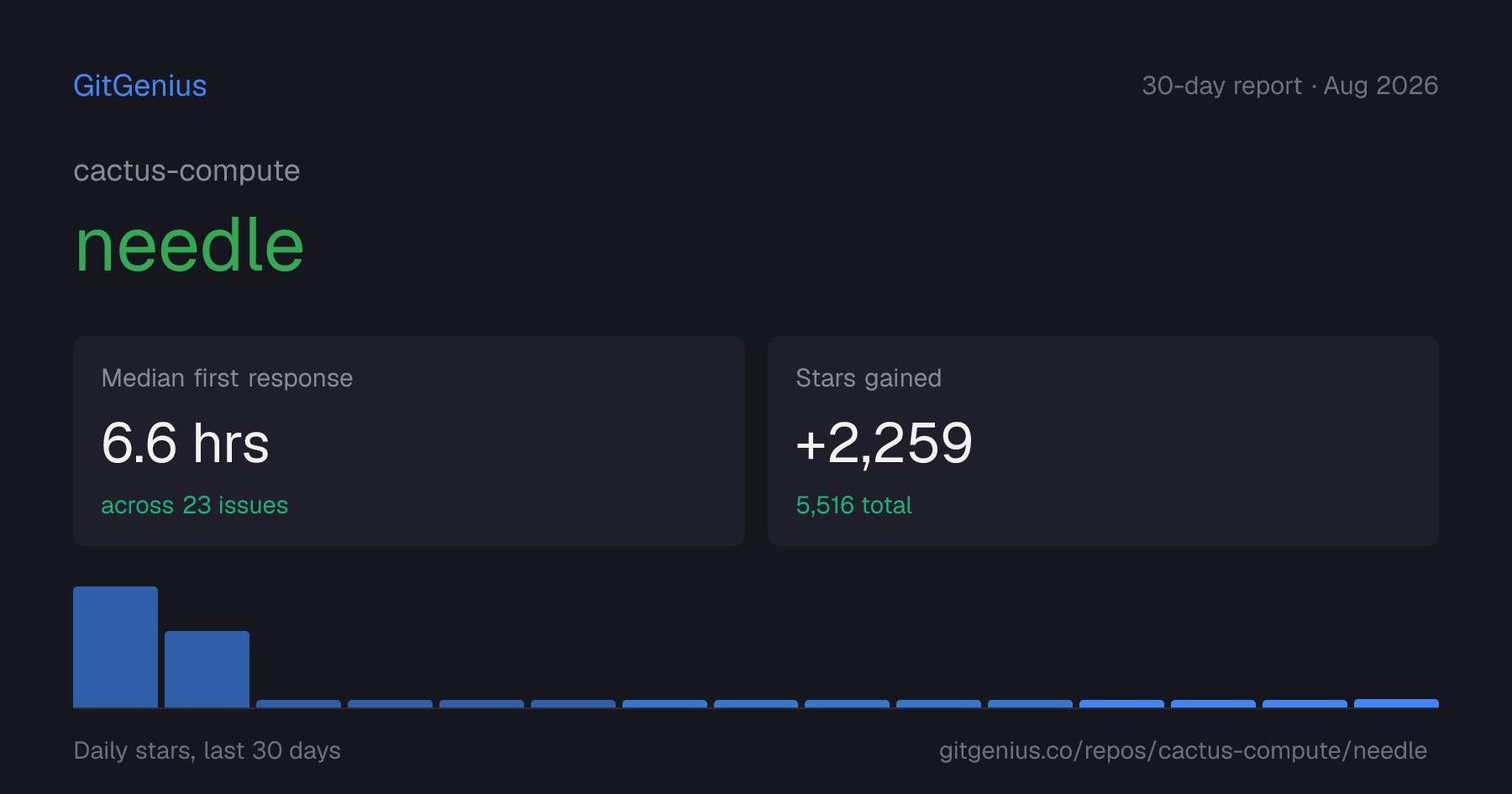This screenshot has height=794, width=1512.
Task: Open the gitgenius.co repo URL
Action: point(1183,750)
